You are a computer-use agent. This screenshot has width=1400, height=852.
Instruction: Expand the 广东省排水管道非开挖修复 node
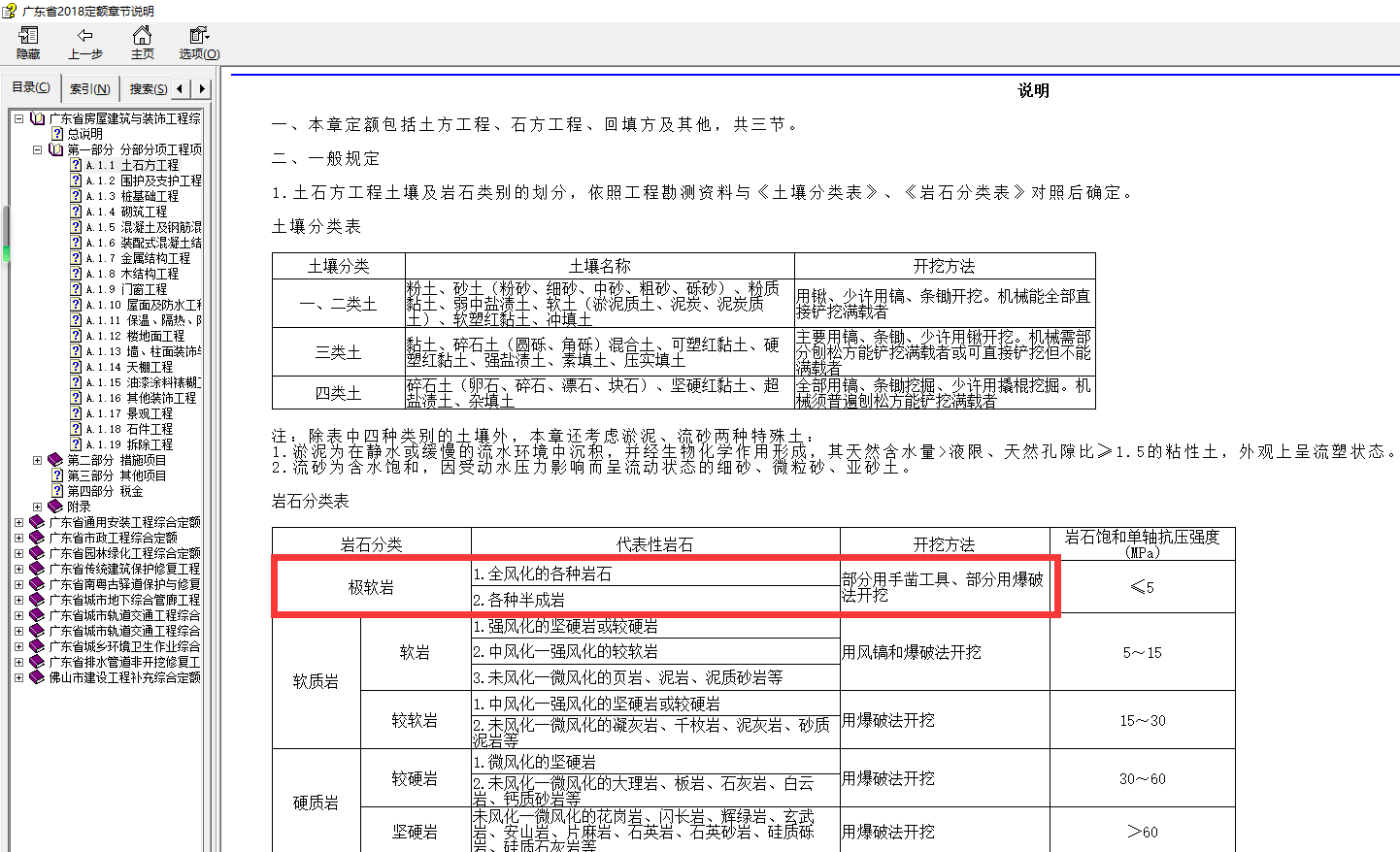[19, 662]
